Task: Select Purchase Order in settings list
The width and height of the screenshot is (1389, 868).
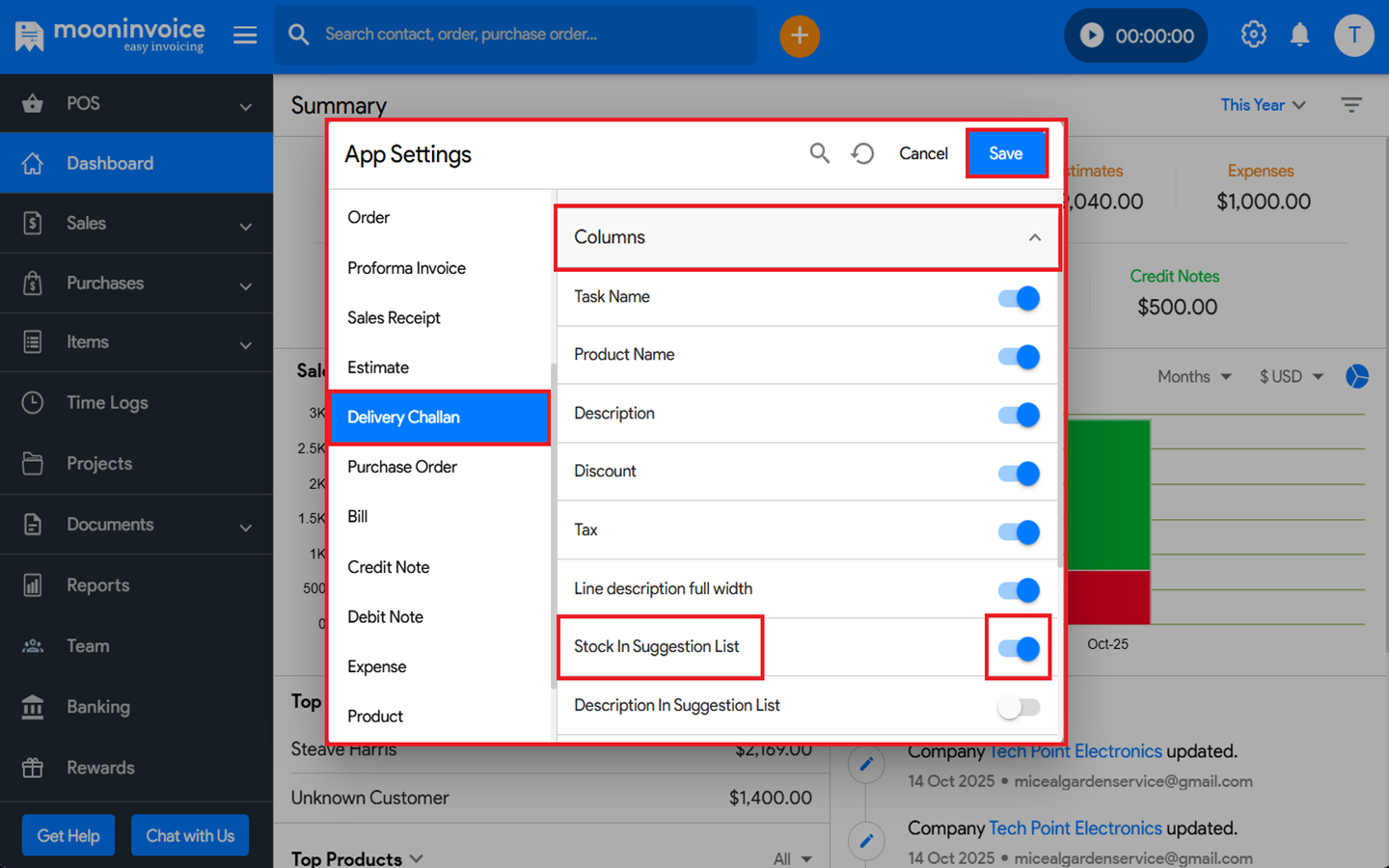Action: 402,467
